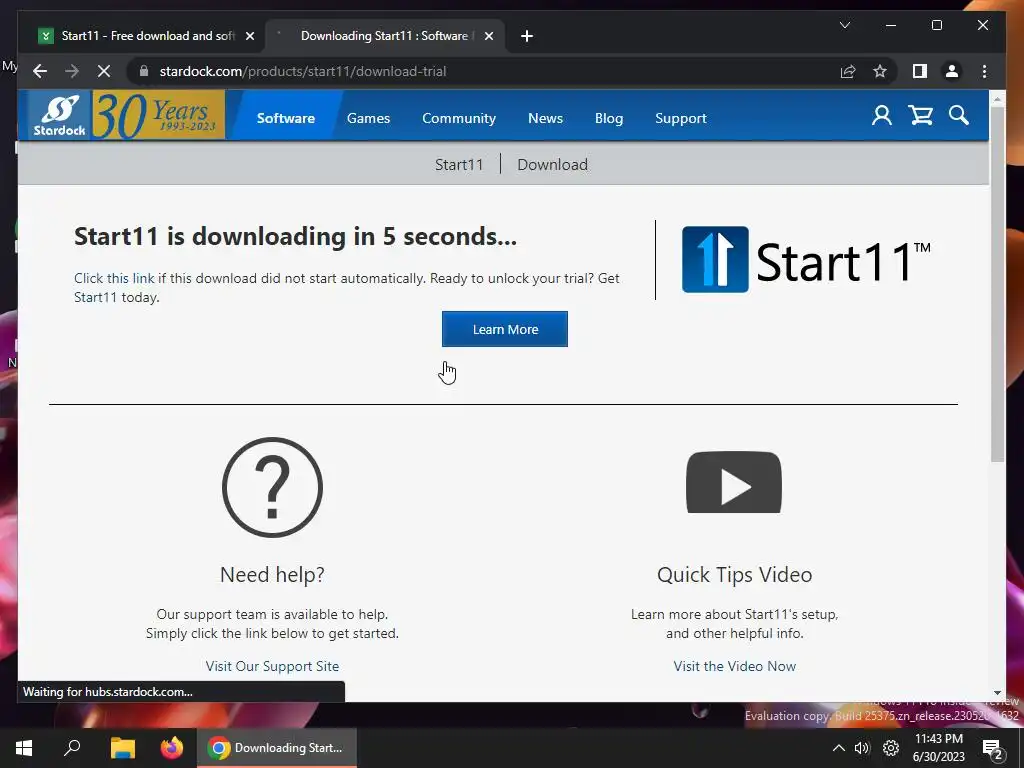Click the site search magnifier icon
The image size is (1024, 768).
[959, 116]
